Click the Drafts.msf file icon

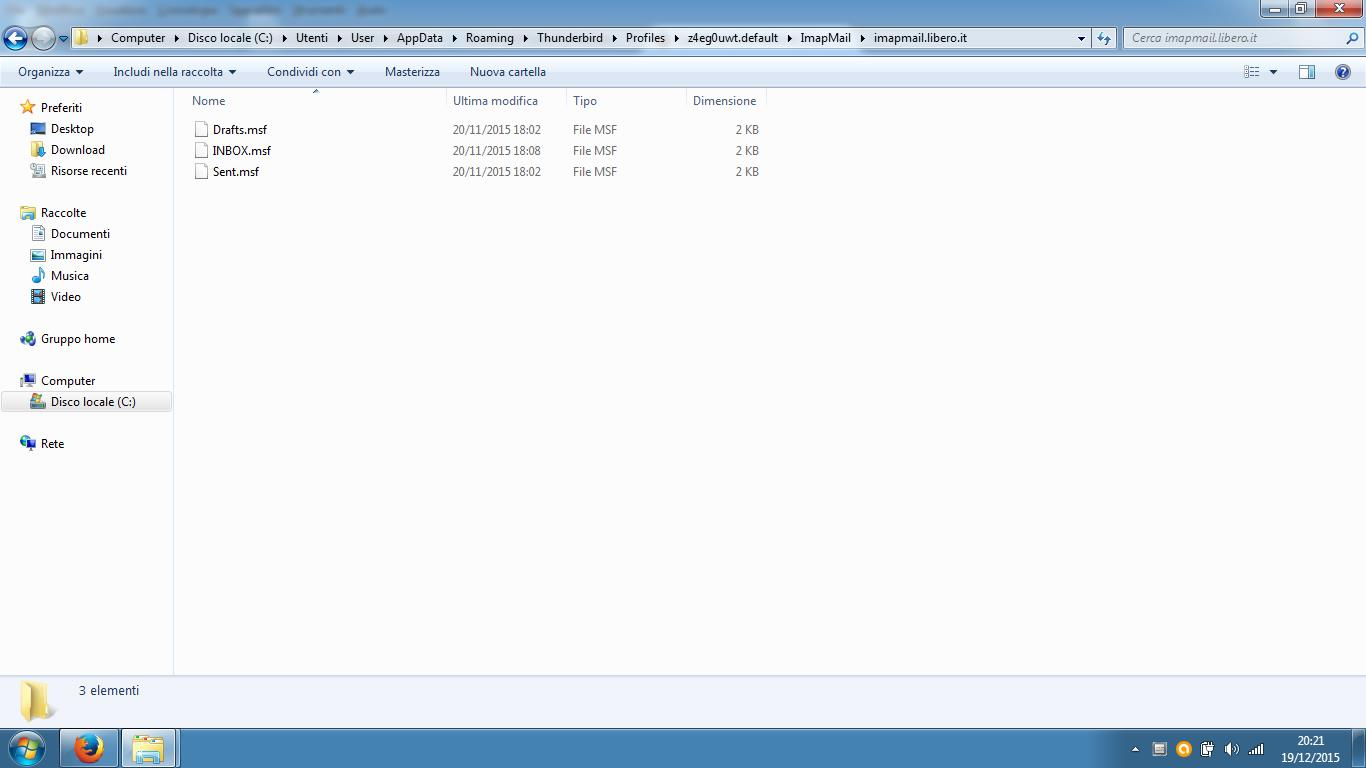(x=201, y=129)
